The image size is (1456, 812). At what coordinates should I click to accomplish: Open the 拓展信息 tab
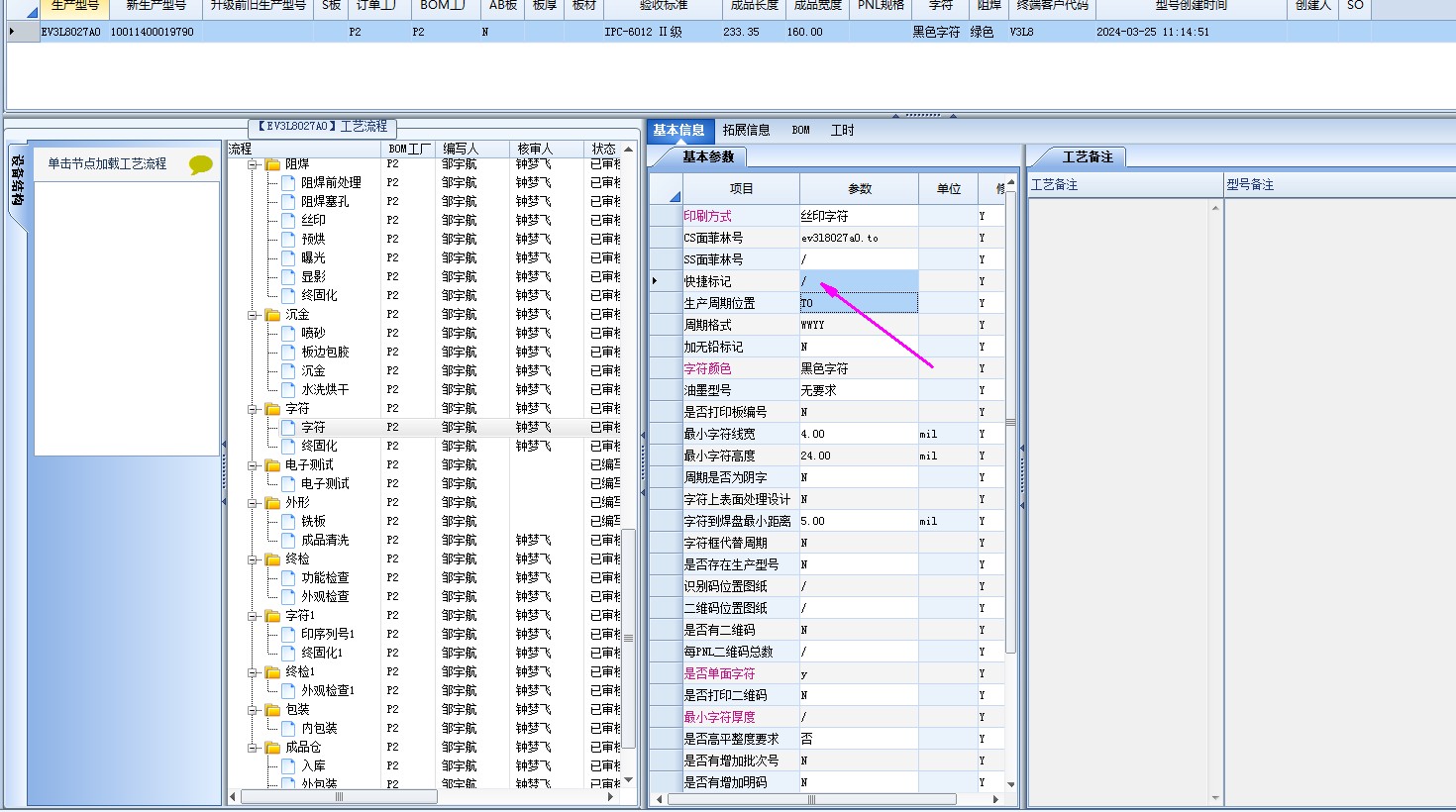[746, 130]
